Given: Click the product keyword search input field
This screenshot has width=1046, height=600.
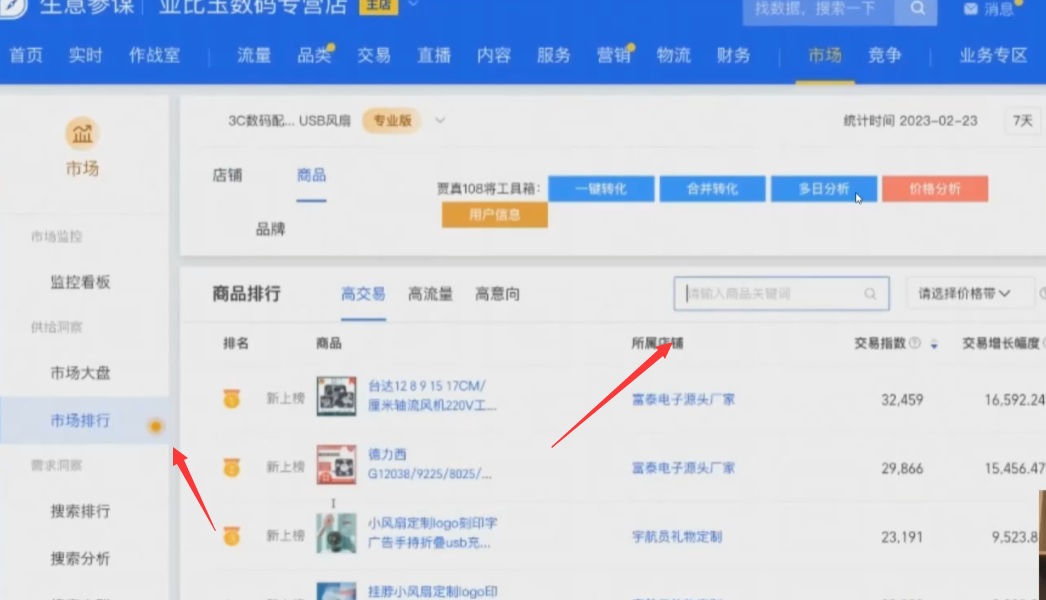Looking at the screenshot, I should tap(770, 294).
